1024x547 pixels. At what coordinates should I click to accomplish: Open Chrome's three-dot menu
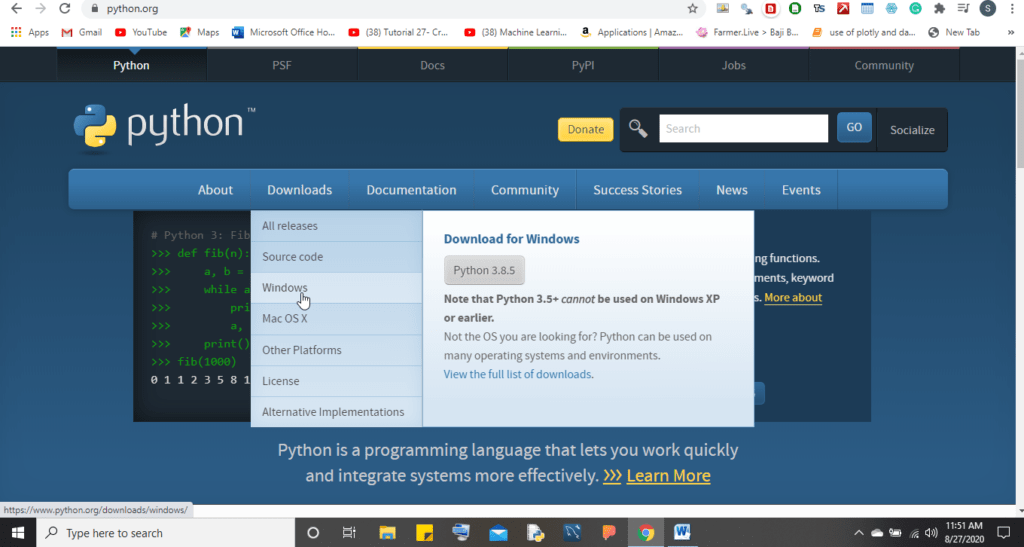coord(1012,8)
